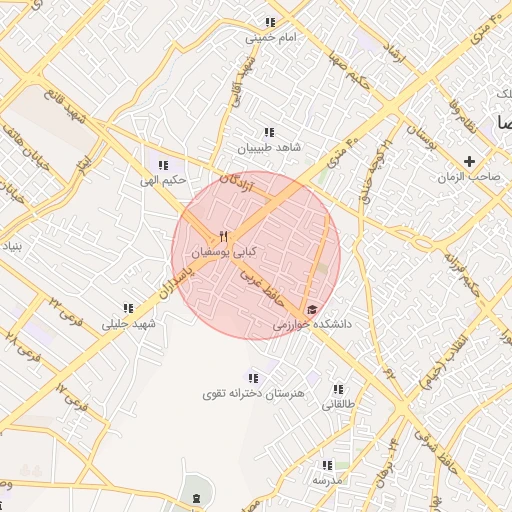Image resolution: width=512 pixels, height=512 pixels.
Task: Click the حکیم صهبا street label
Action: (349, 71)
